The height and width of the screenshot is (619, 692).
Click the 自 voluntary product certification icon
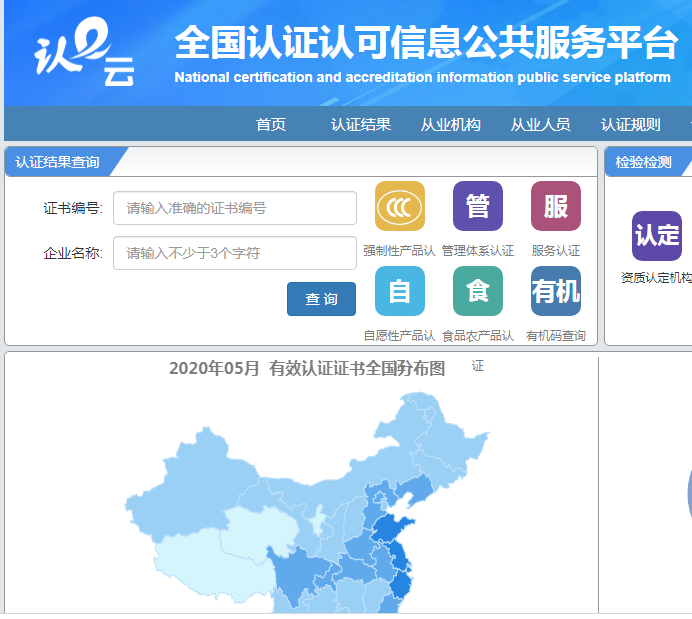click(399, 291)
